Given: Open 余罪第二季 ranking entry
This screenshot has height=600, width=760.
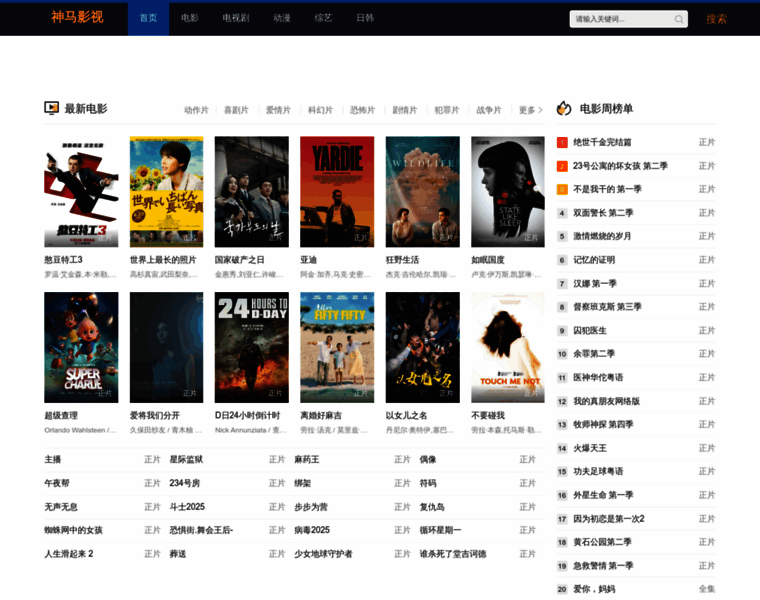Looking at the screenshot, I should point(594,354).
